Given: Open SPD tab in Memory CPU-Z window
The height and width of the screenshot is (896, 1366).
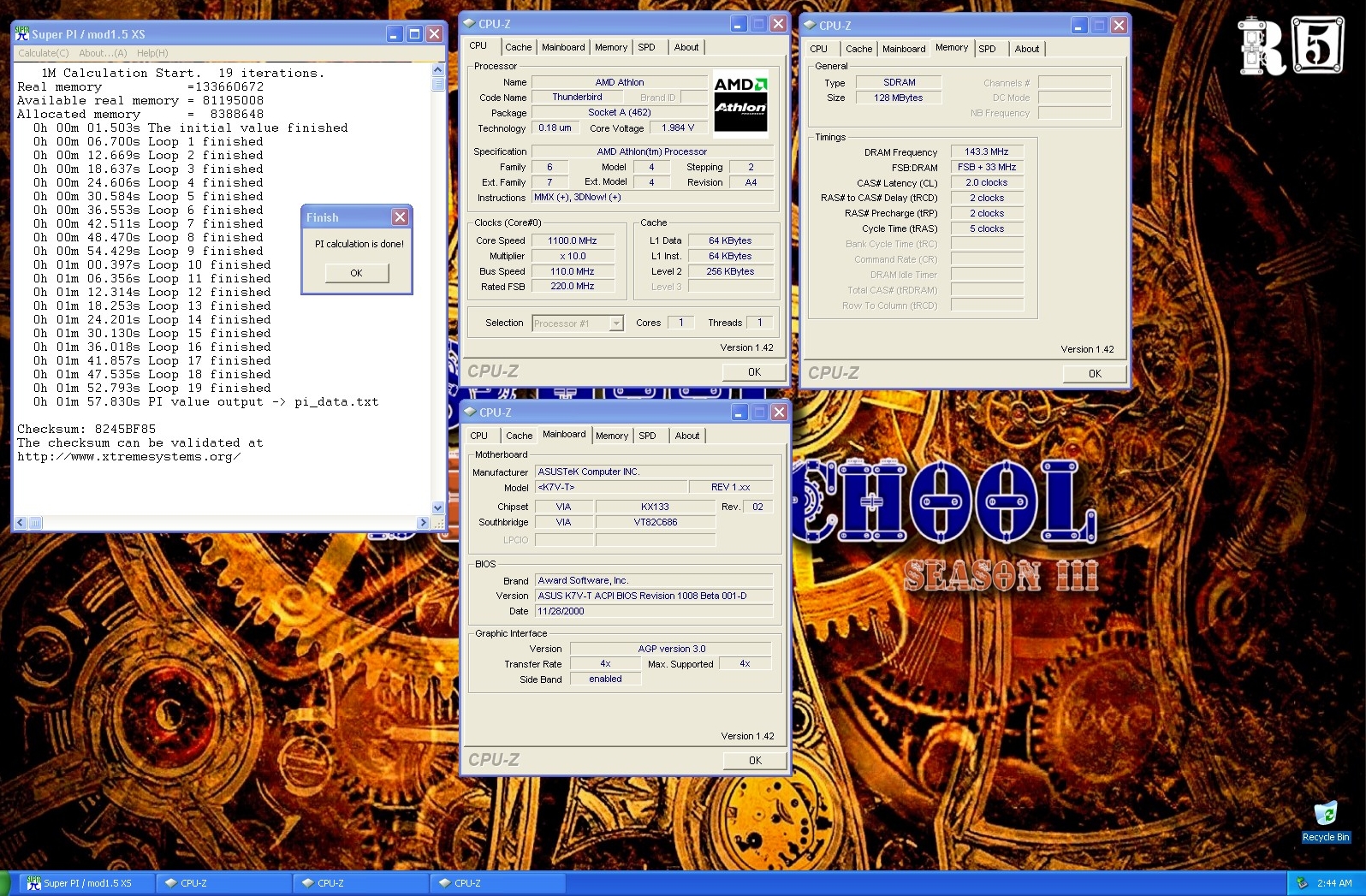Looking at the screenshot, I should pos(987,49).
